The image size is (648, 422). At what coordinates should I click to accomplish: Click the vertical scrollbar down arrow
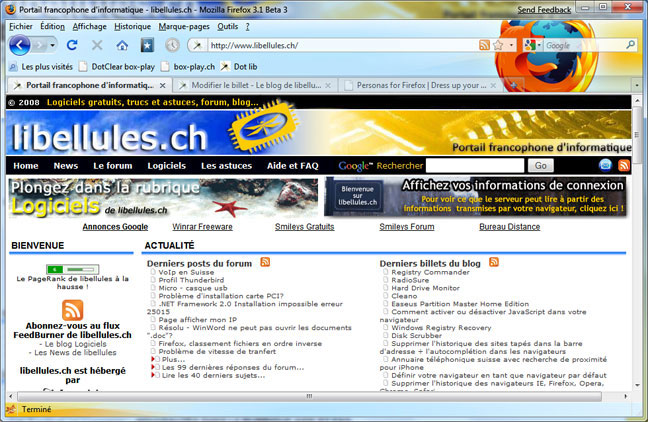pyautogui.click(x=637, y=385)
